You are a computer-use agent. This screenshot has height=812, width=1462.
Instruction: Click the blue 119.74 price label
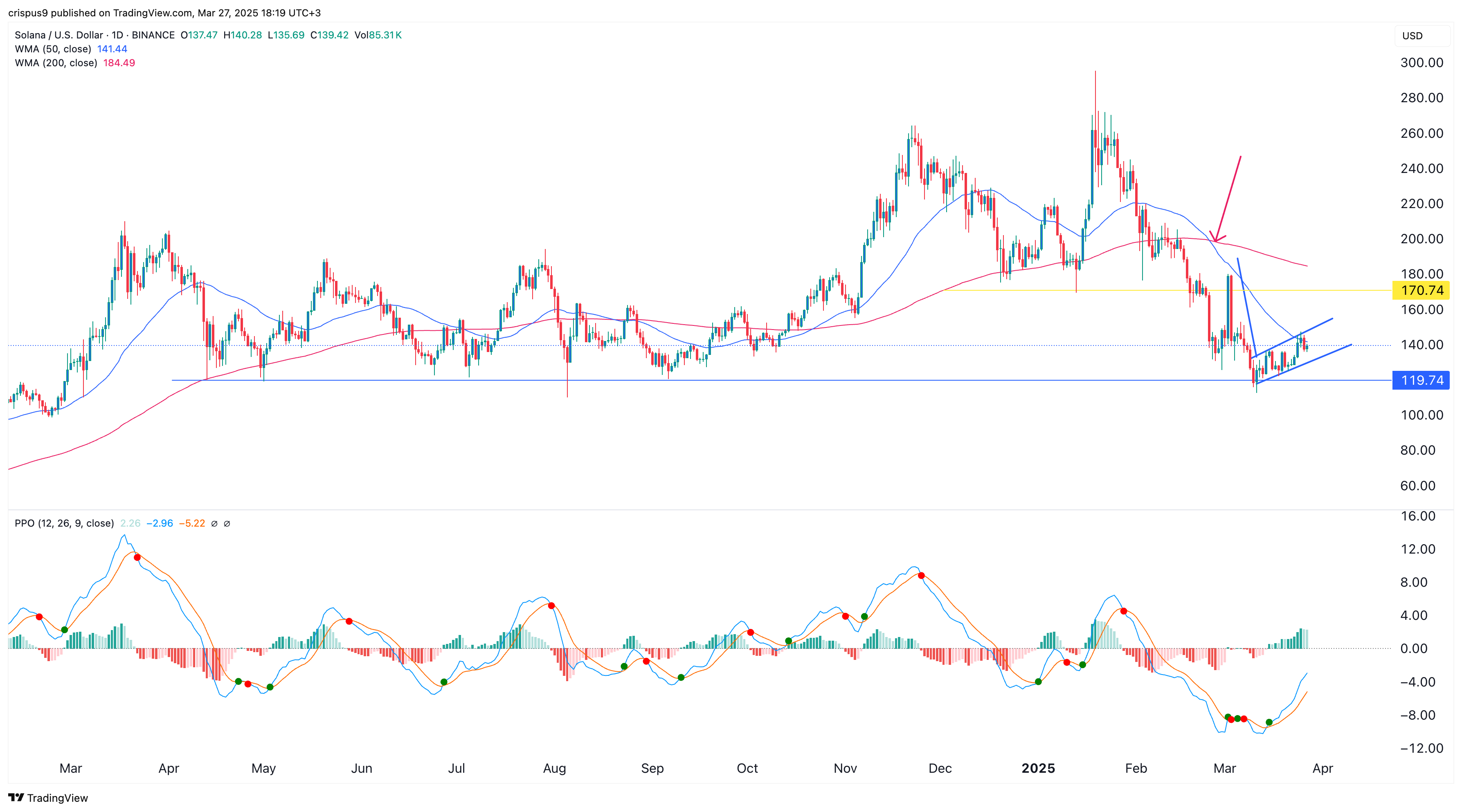(1421, 380)
